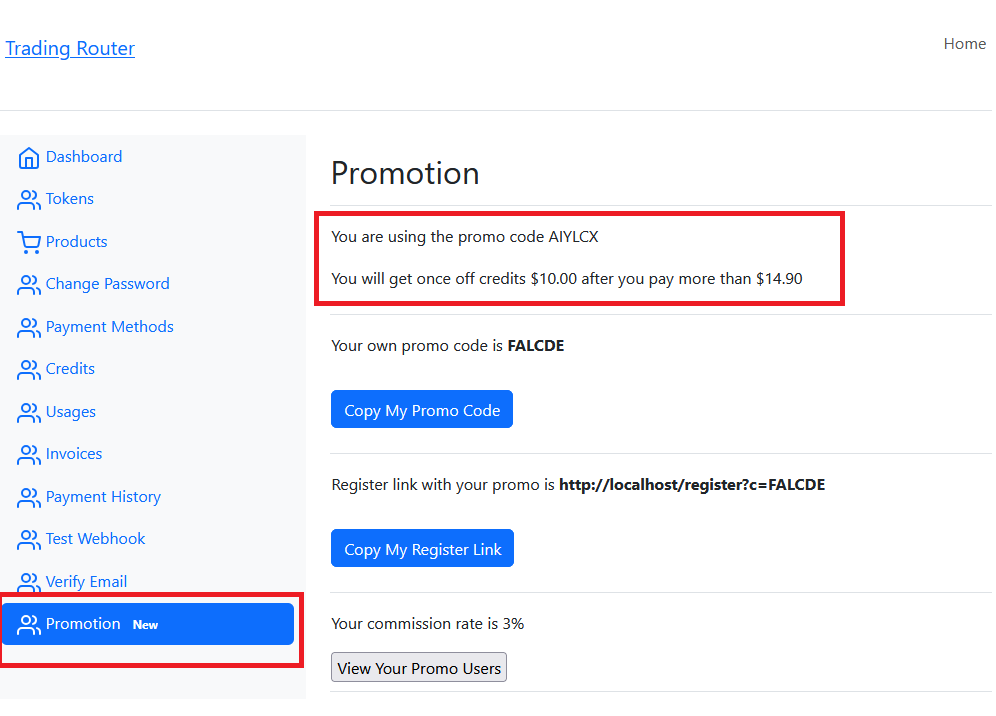Image resolution: width=996 pixels, height=716 pixels.
Task: Click the Credits sidebar icon
Action: (x=29, y=370)
